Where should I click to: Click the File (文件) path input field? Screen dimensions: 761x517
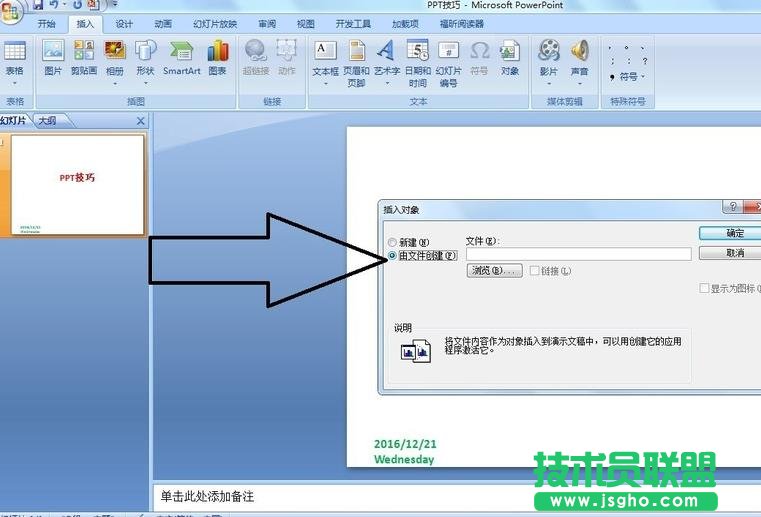pyautogui.click(x=579, y=254)
